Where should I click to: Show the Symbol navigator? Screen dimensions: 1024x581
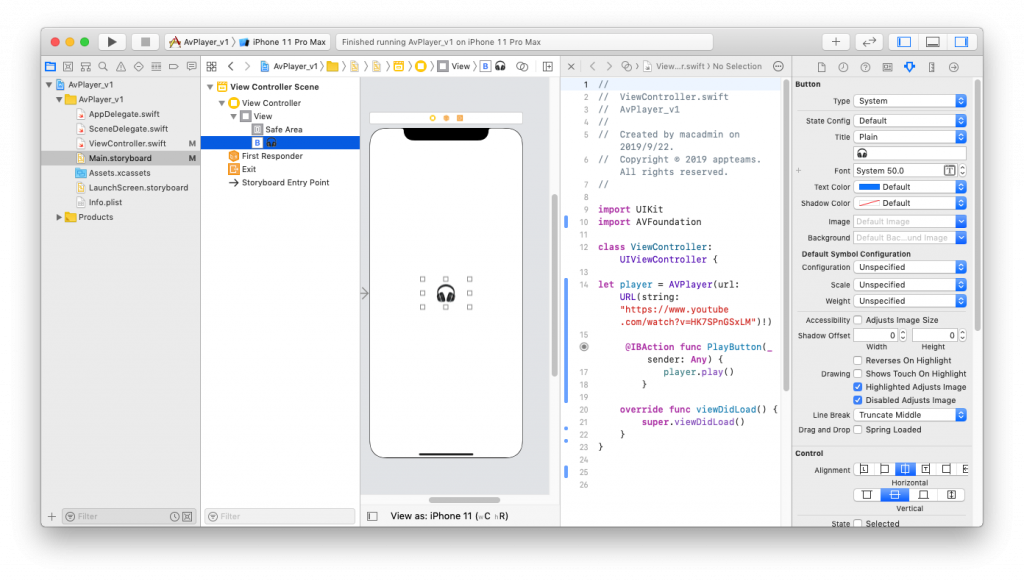[86, 67]
